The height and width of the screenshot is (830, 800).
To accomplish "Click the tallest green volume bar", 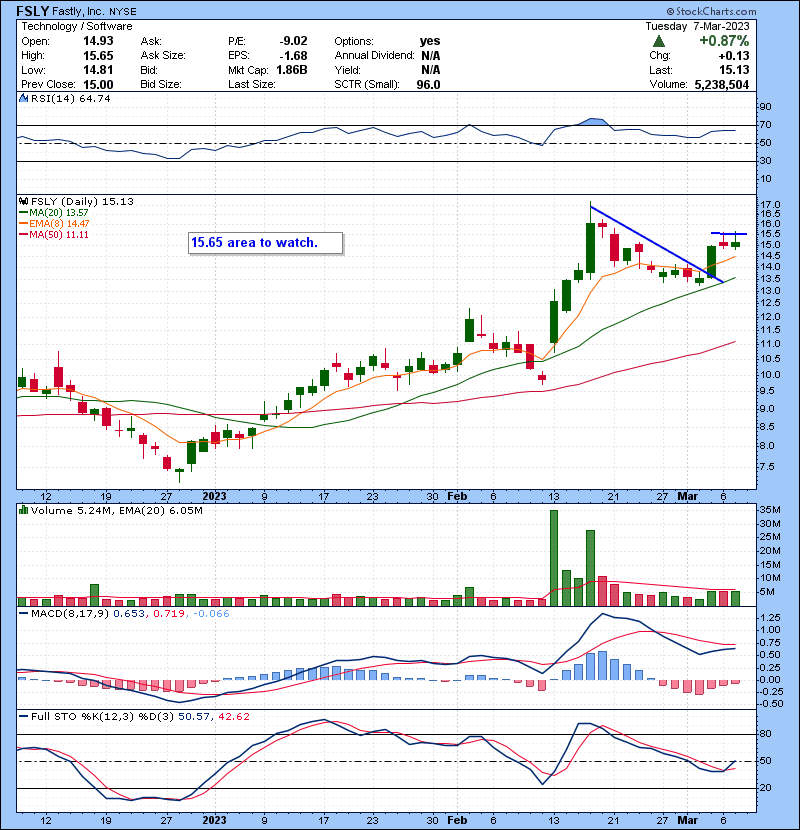I will point(554,558).
